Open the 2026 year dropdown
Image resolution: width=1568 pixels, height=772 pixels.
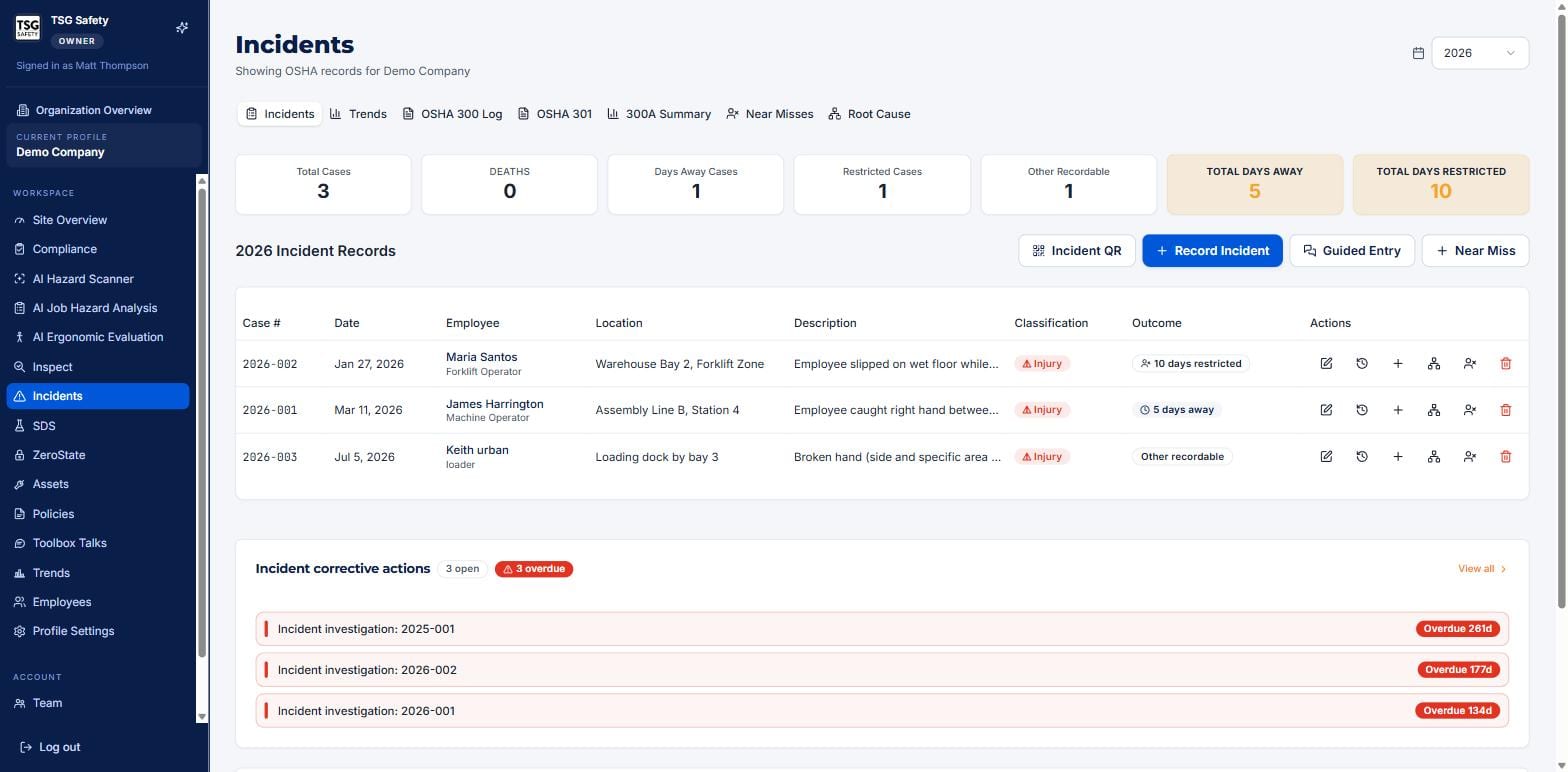pos(1480,53)
